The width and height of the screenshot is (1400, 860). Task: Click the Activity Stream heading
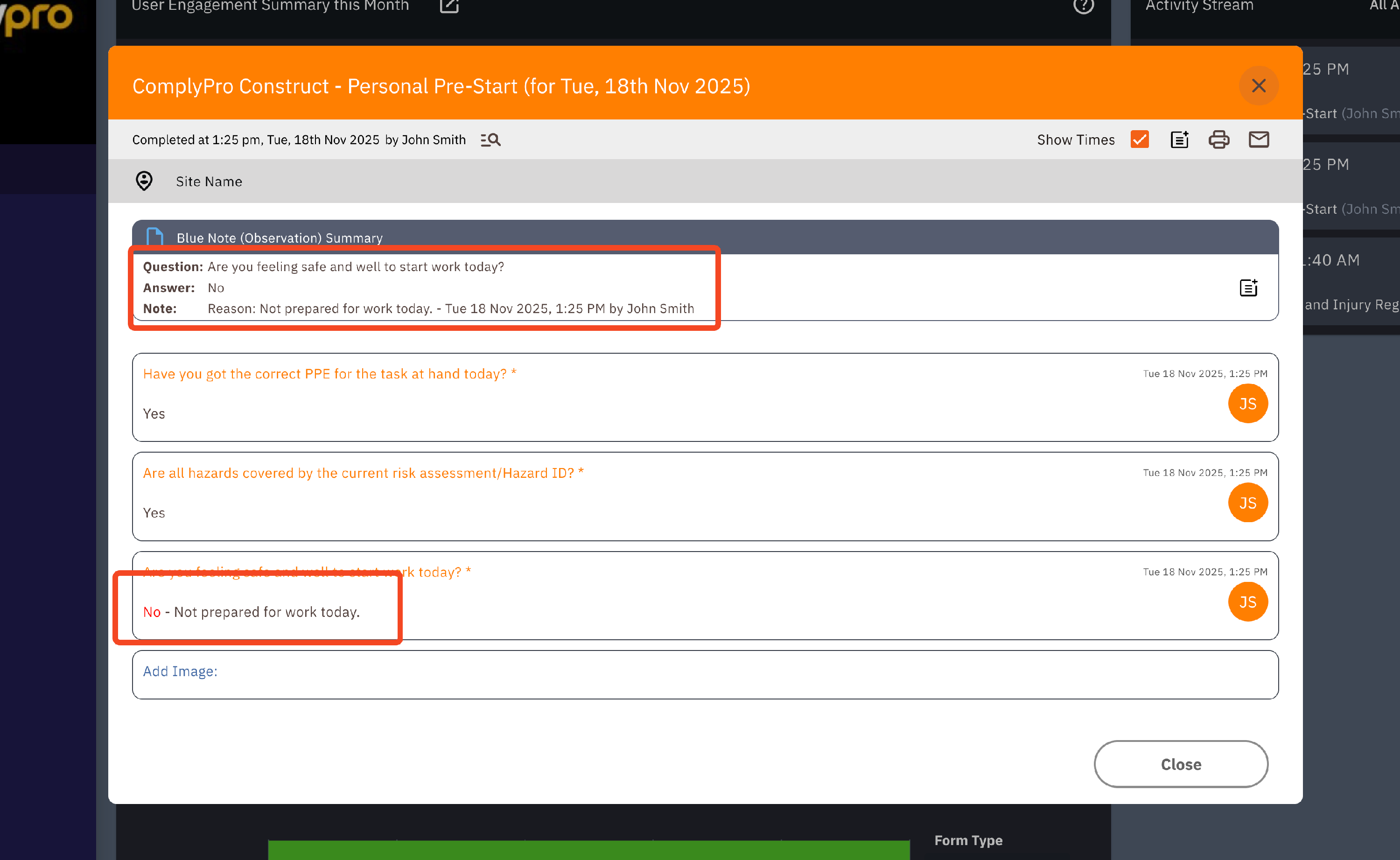tap(1199, 6)
